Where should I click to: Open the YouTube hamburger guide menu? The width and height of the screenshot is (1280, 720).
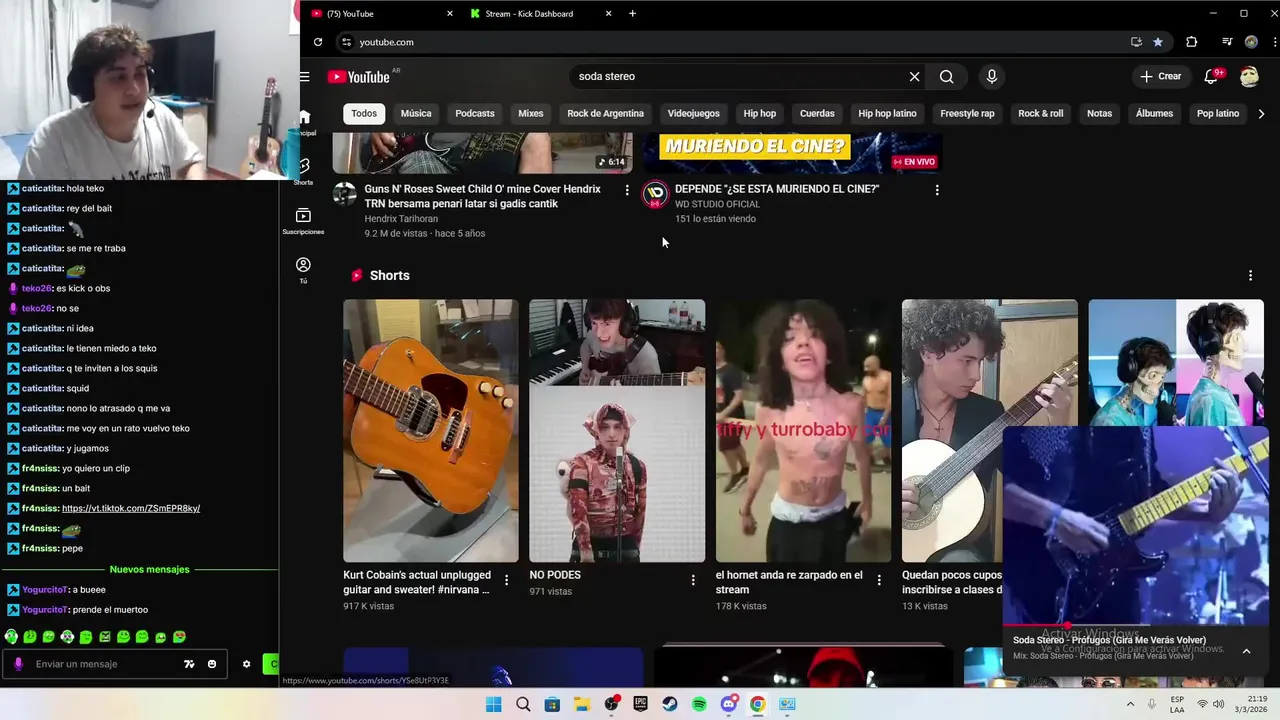tap(304, 77)
